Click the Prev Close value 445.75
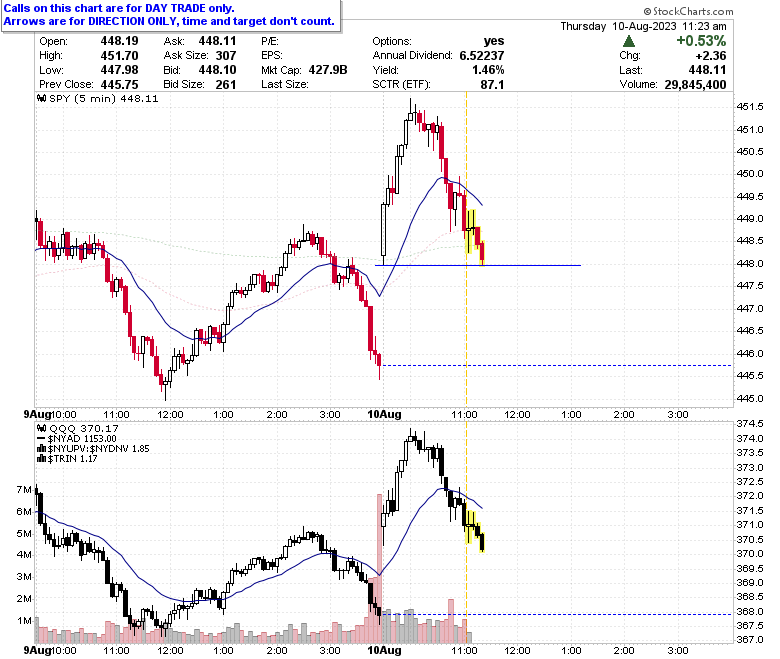This screenshot has width=780, height=659. pos(119,84)
